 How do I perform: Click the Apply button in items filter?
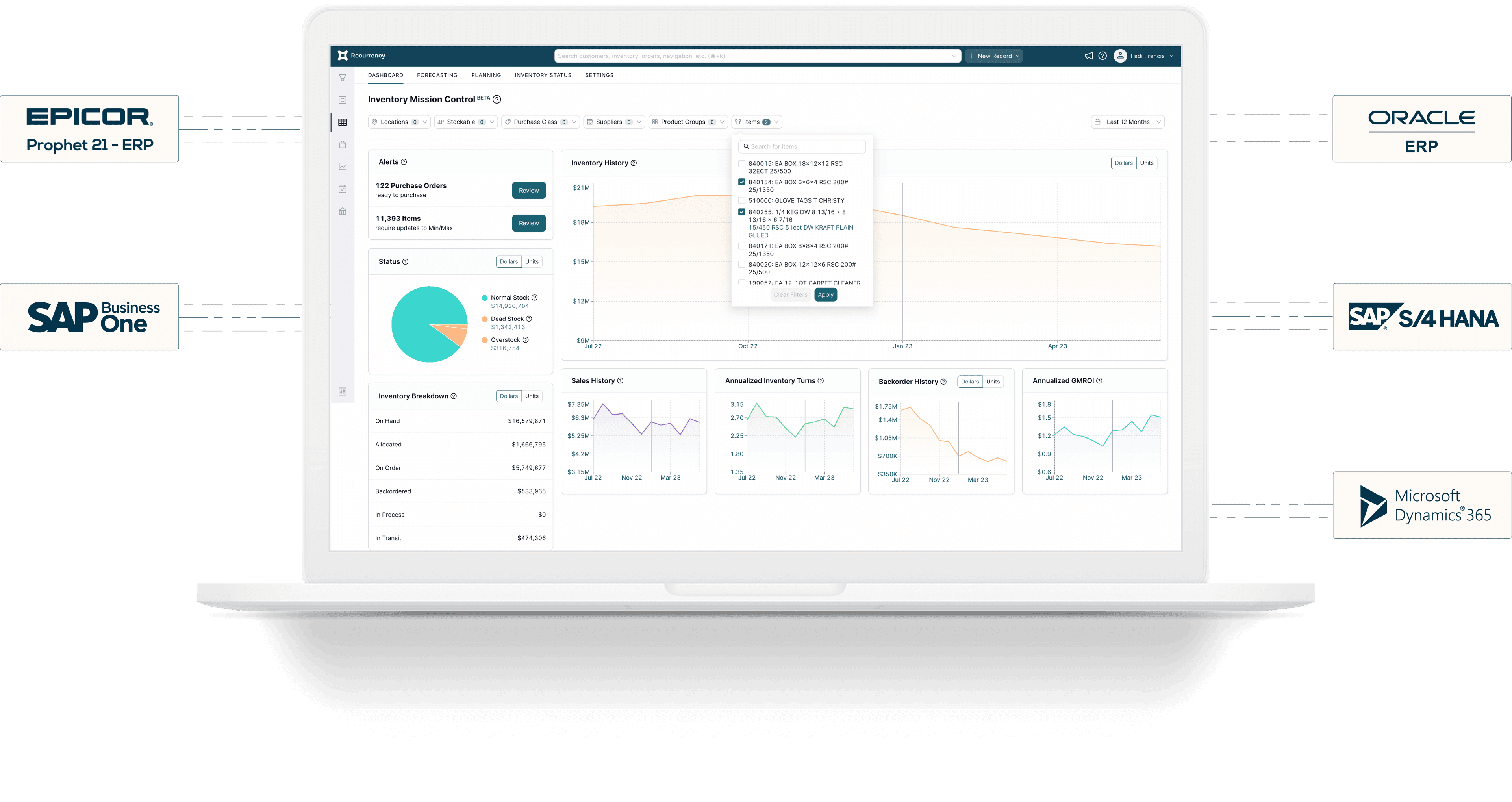pyautogui.click(x=825, y=294)
